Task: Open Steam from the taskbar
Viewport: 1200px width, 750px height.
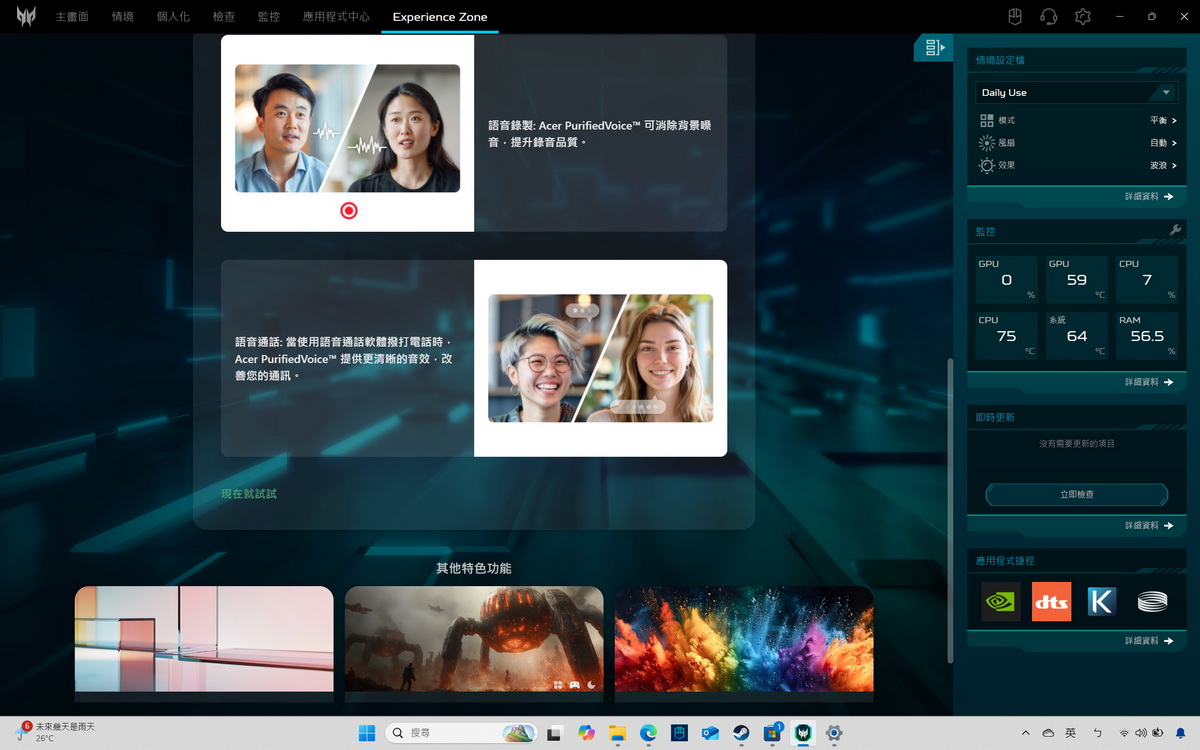Action: pyautogui.click(x=741, y=733)
